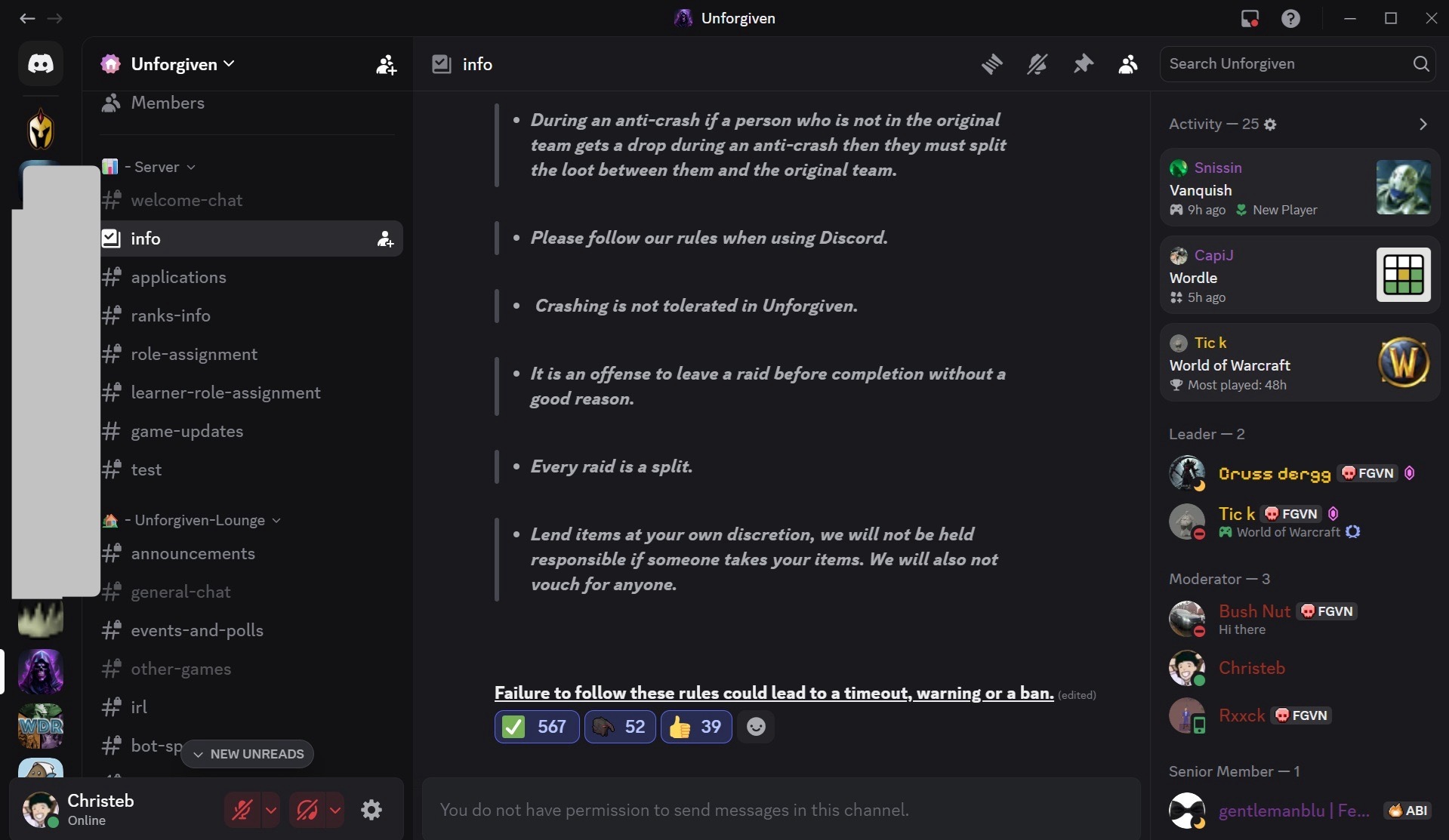Click invite people icon beside server name
This screenshot has width=1449, height=840.
pyautogui.click(x=386, y=65)
